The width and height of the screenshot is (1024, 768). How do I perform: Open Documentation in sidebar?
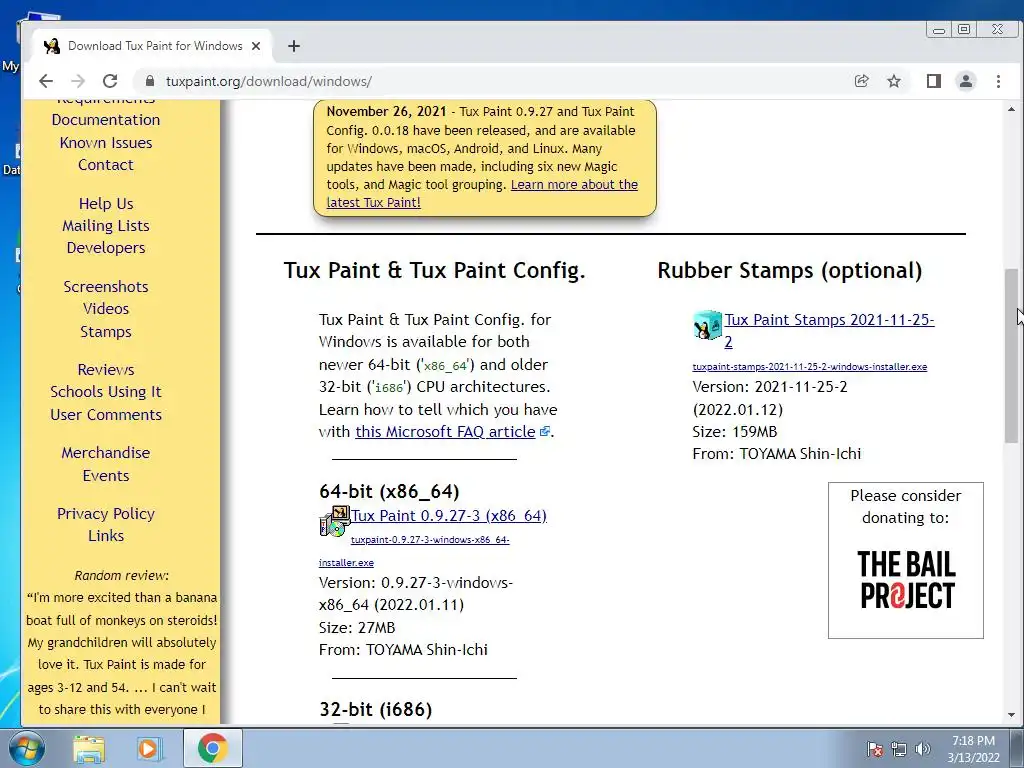pyautogui.click(x=106, y=120)
